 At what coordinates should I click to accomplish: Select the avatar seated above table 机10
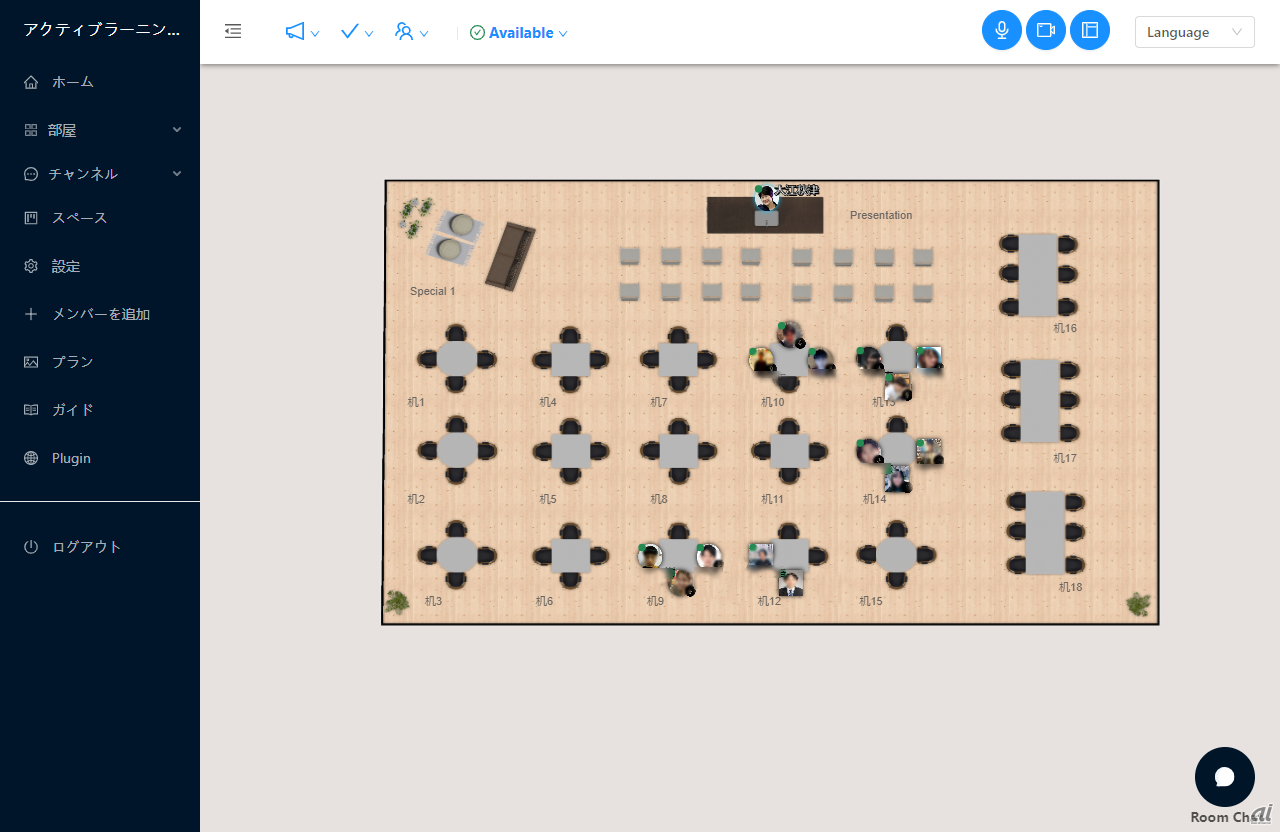pos(790,334)
